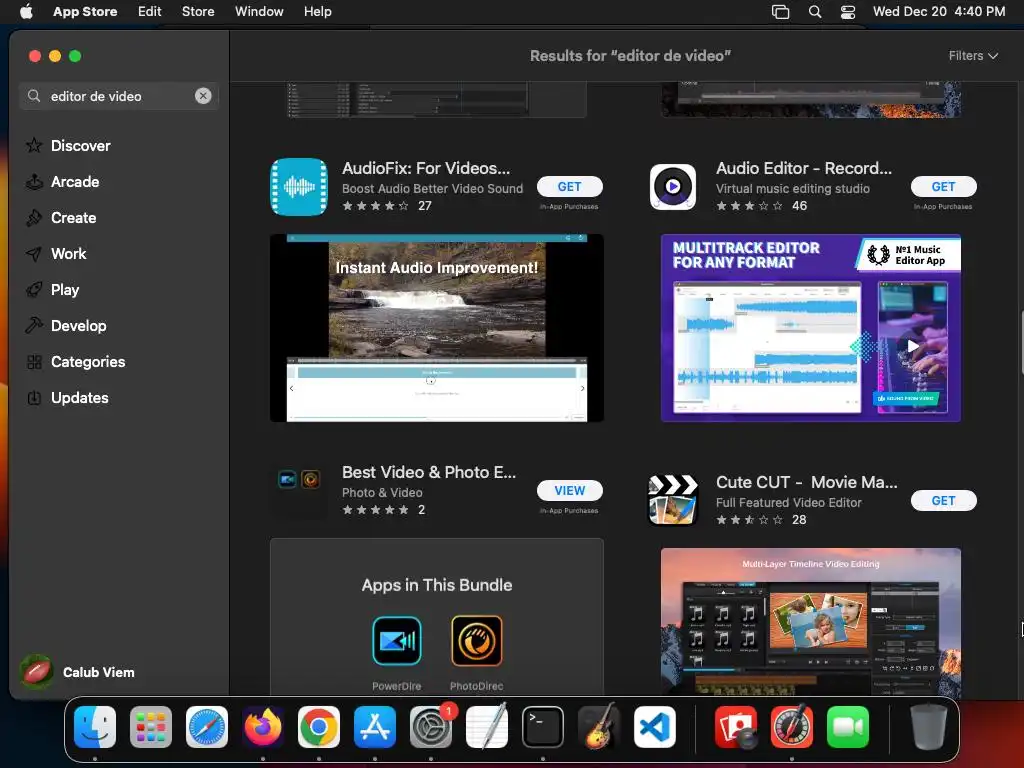Image resolution: width=1024 pixels, height=768 pixels.
Task: Open System Settings from the Dock
Action: pos(431,727)
